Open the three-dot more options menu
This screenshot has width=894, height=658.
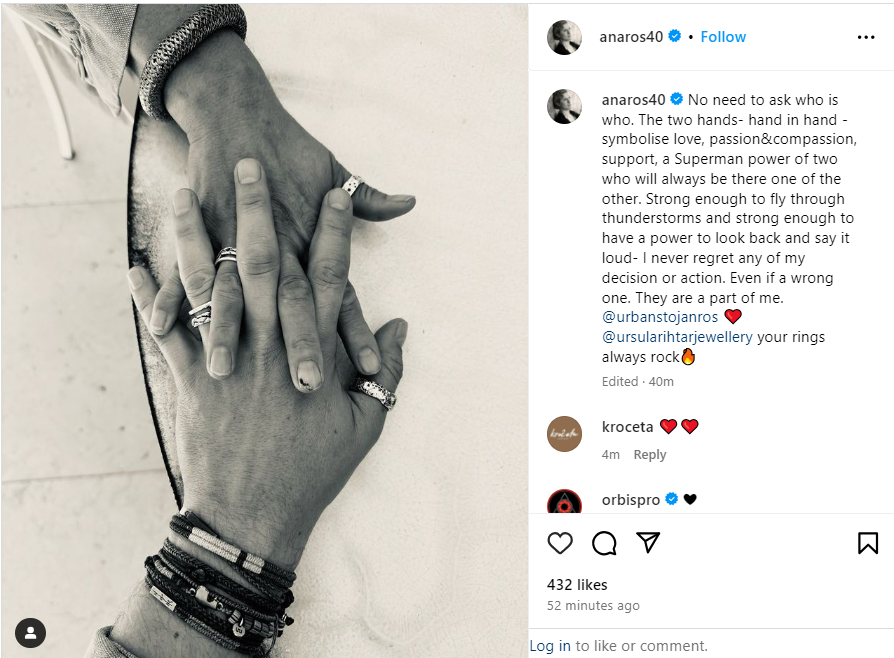coord(865,37)
